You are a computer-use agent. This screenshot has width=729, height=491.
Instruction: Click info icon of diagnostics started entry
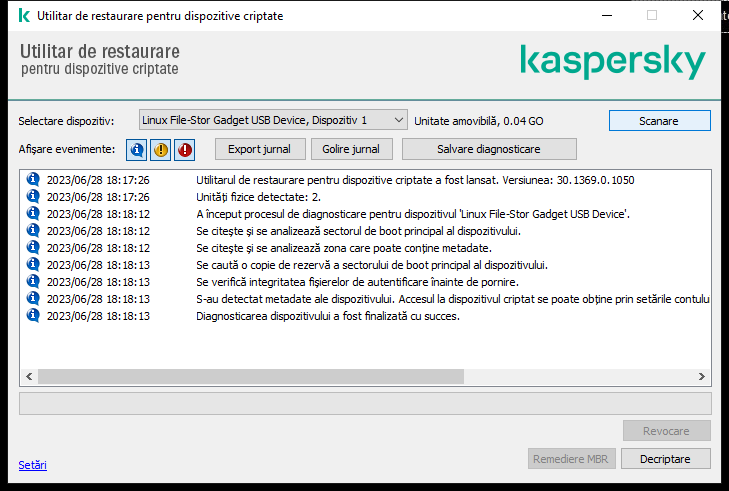(33, 213)
